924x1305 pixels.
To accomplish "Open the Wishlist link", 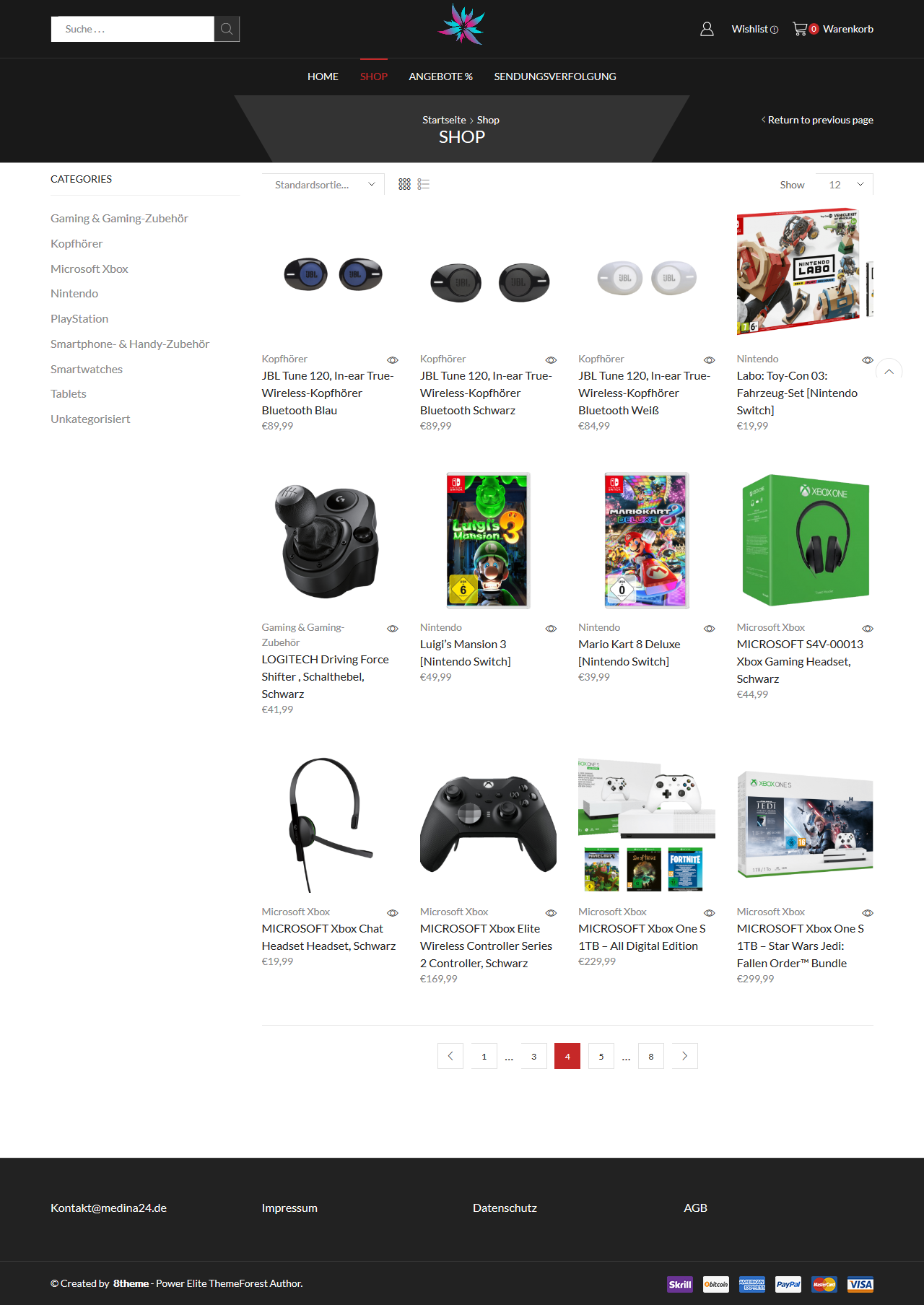I will point(754,29).
